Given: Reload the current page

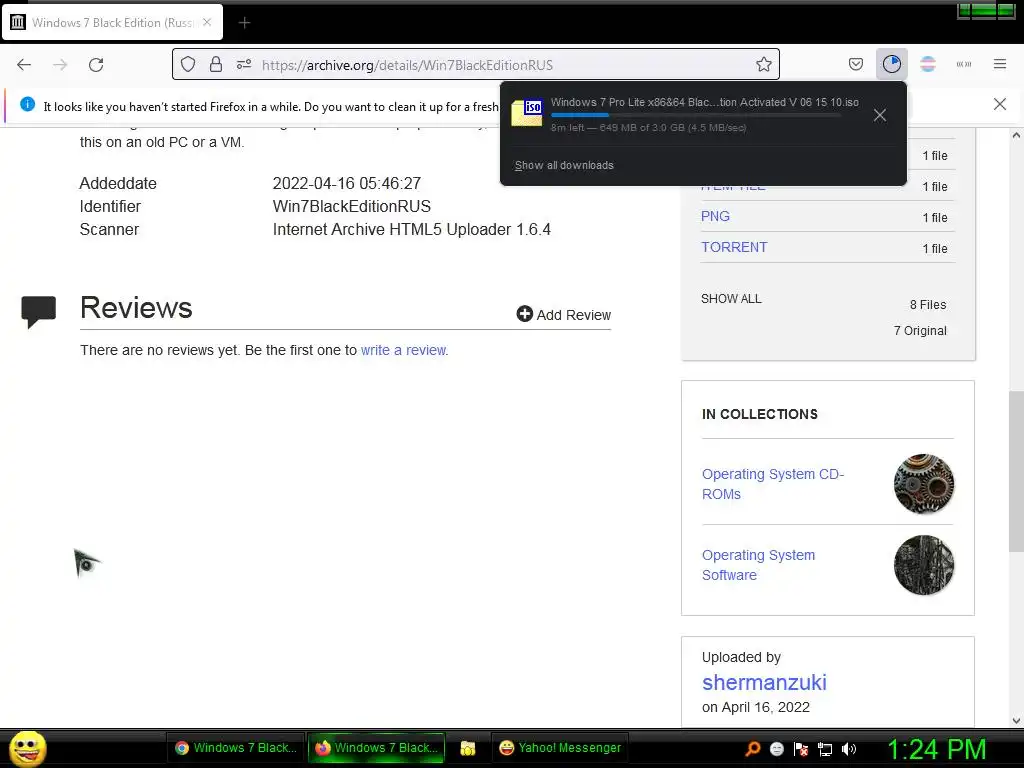Looking at the screenshot, I should 96,65.
